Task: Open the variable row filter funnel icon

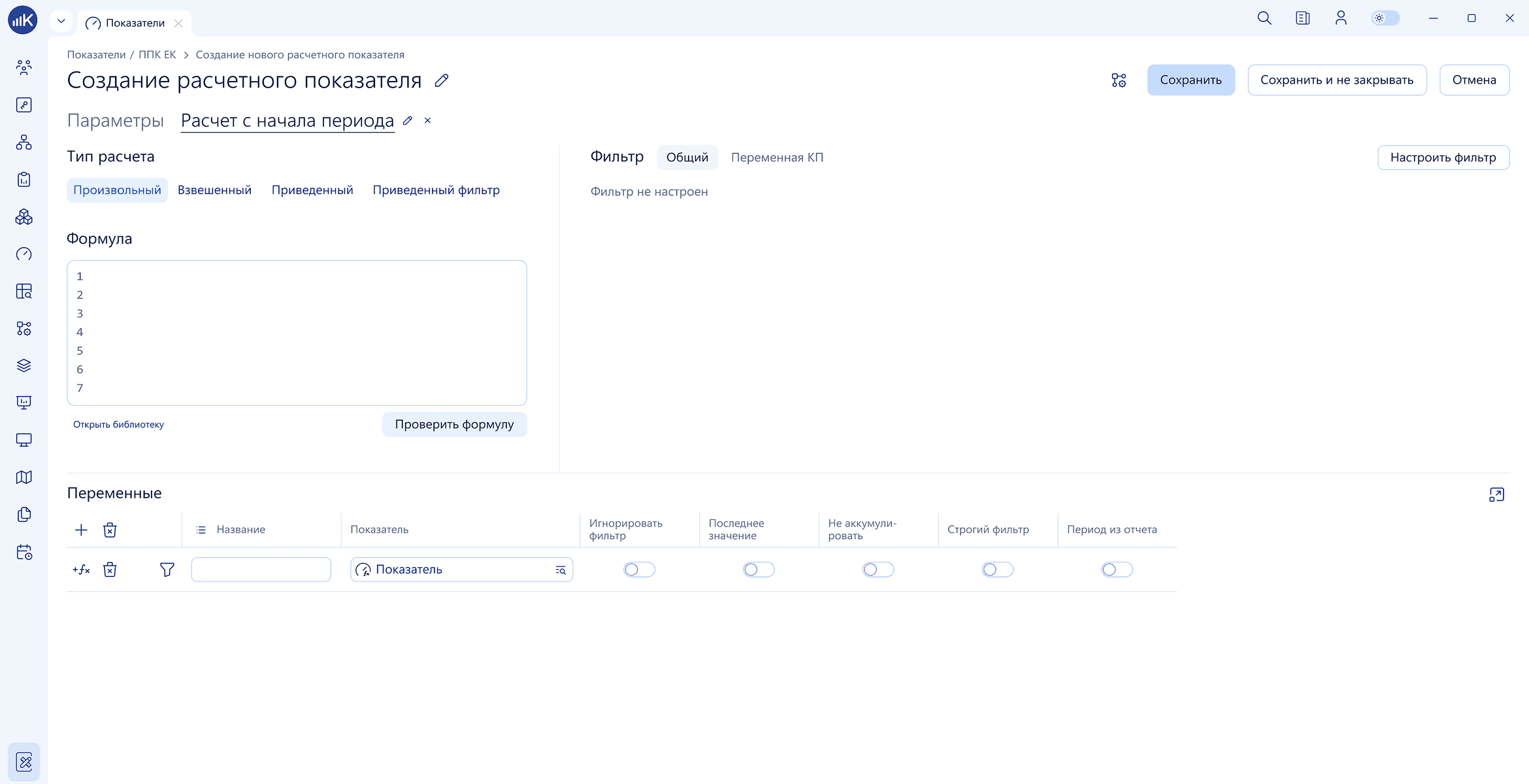Action: tap(167, 570)
